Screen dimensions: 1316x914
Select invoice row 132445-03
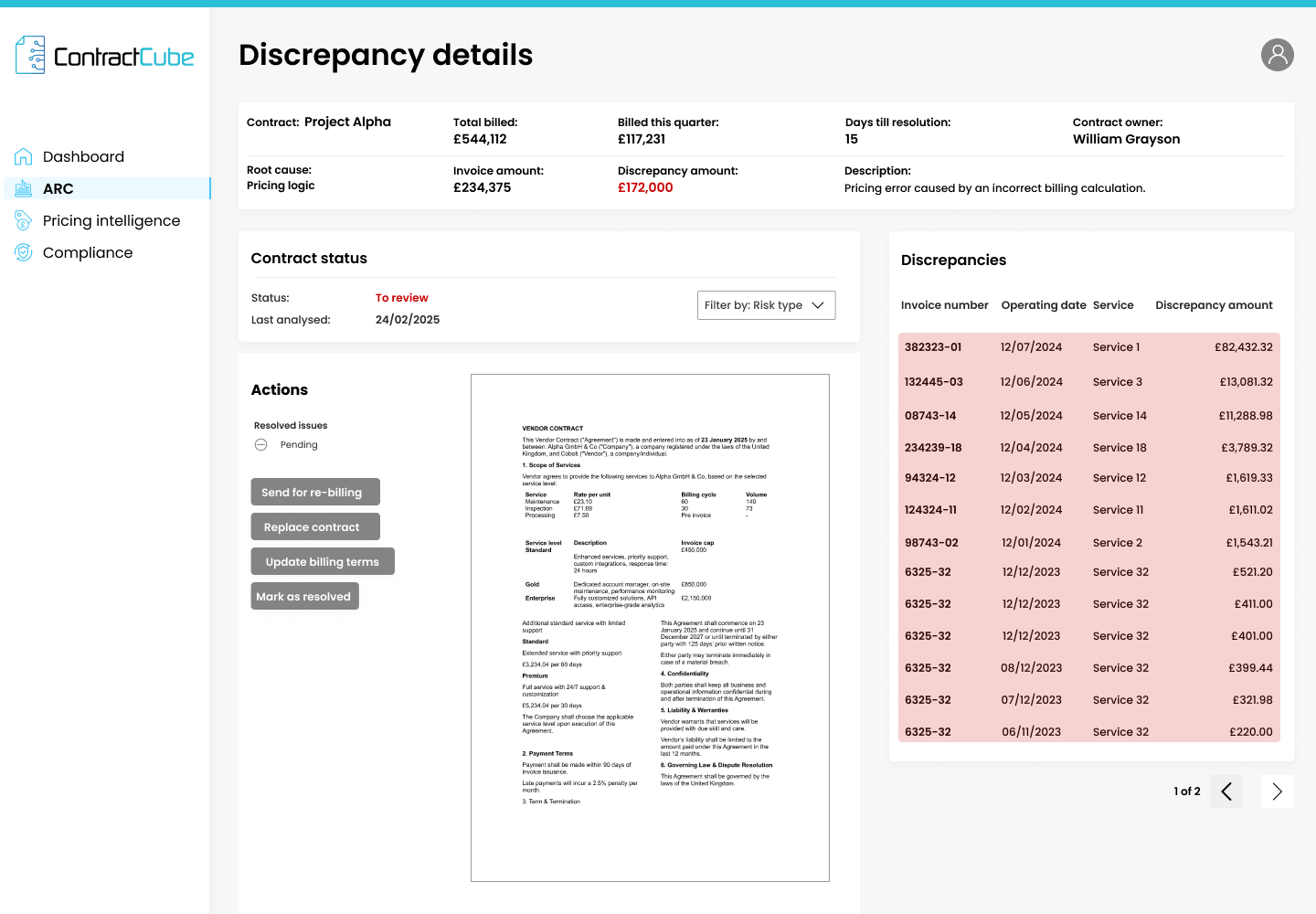point(1089,382)
